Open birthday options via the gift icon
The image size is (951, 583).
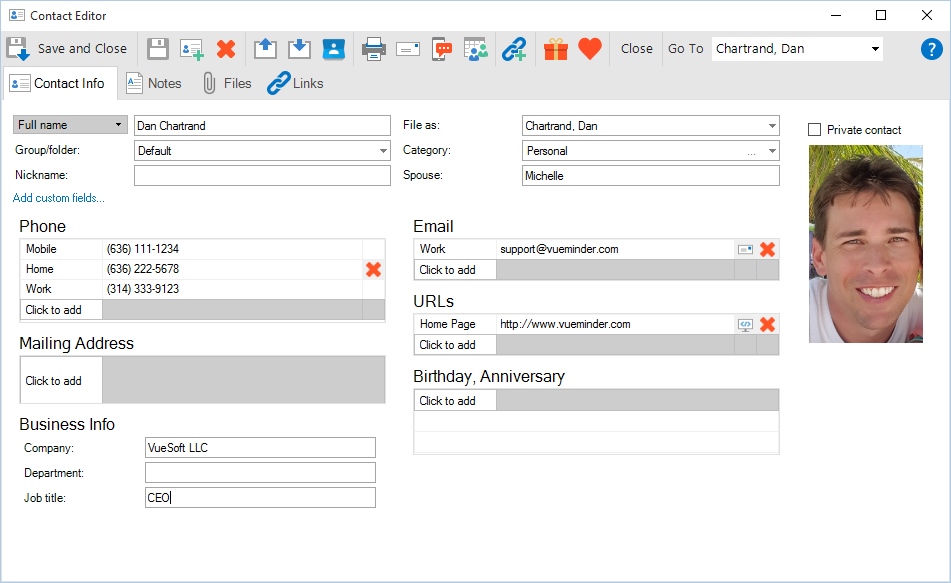point(556,47)
